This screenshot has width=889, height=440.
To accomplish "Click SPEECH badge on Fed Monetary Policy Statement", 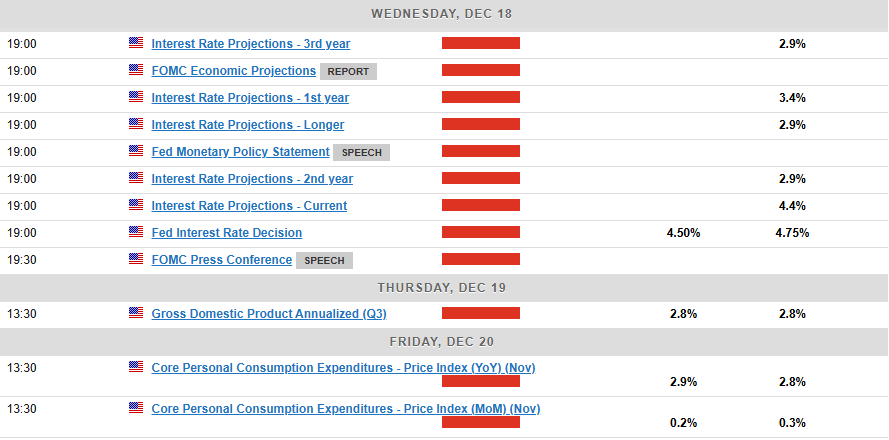I will (361, 152).
